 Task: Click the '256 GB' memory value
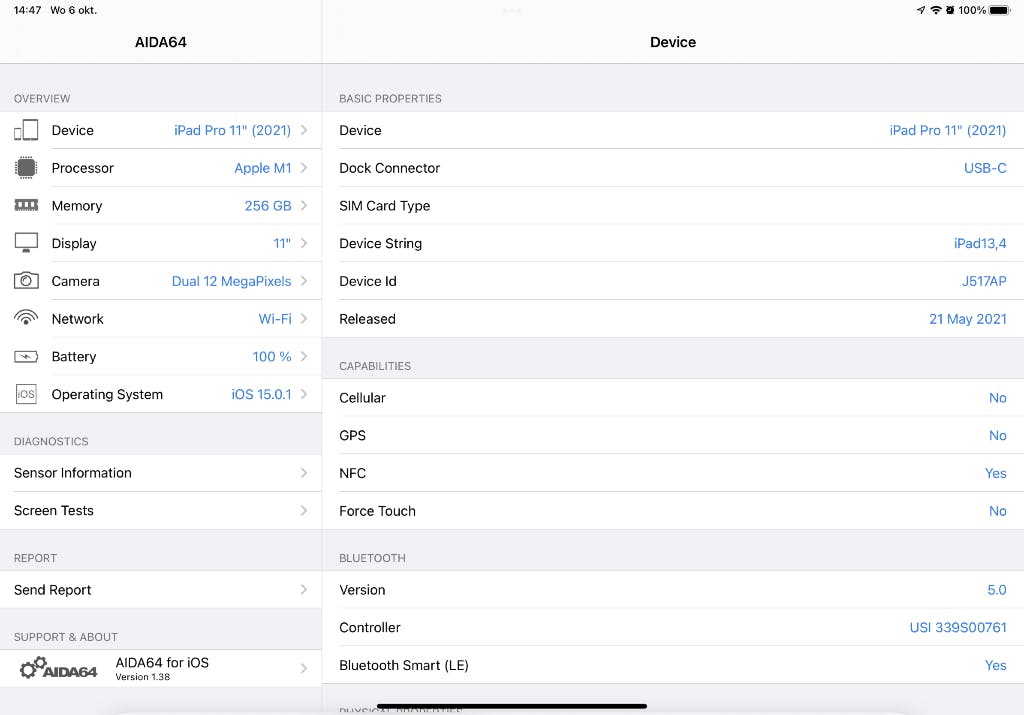tap(268, 206)
